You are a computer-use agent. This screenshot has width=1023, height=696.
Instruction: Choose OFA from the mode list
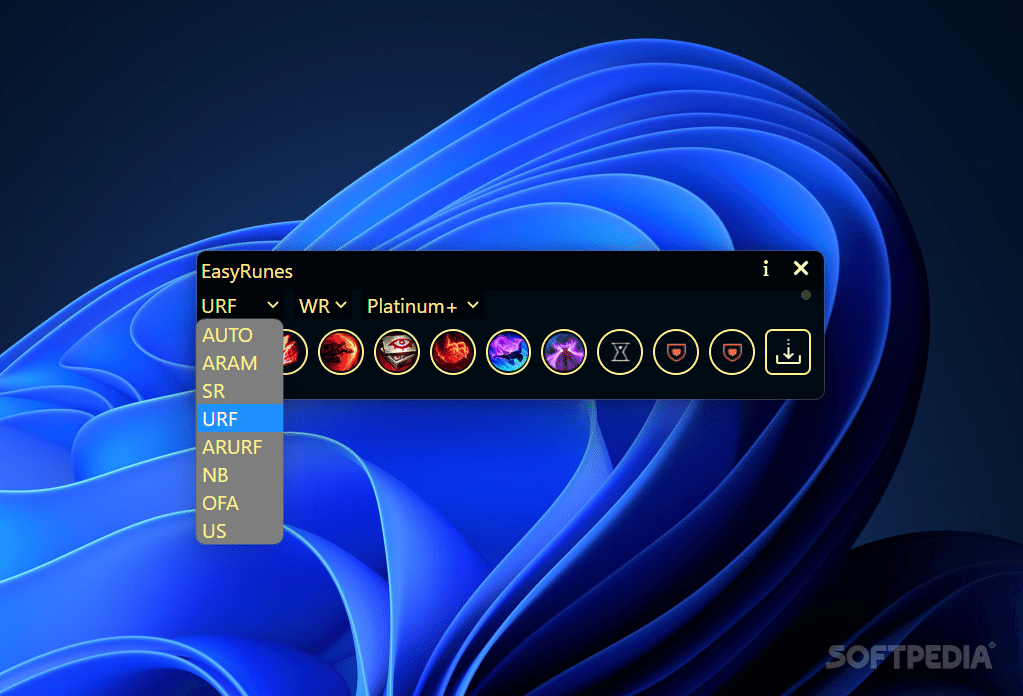[x=239, y=503]
